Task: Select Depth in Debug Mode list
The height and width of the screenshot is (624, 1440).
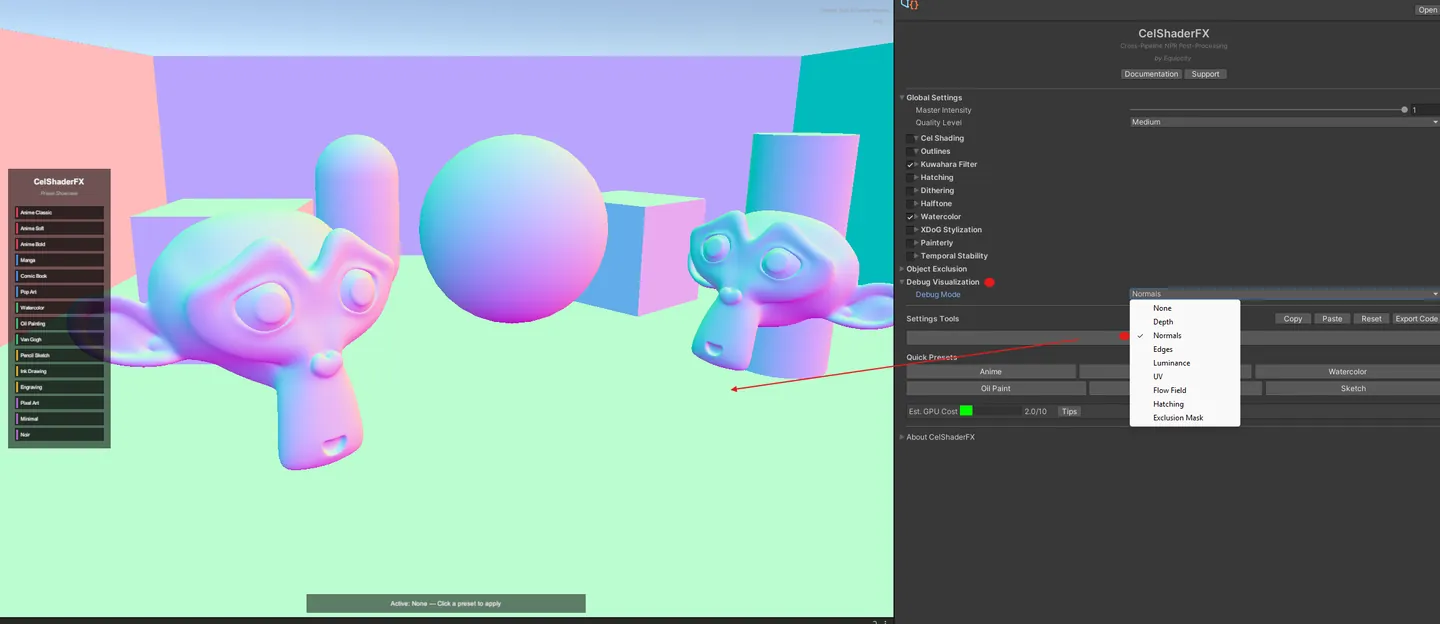Action: (x=1184, y=322)
